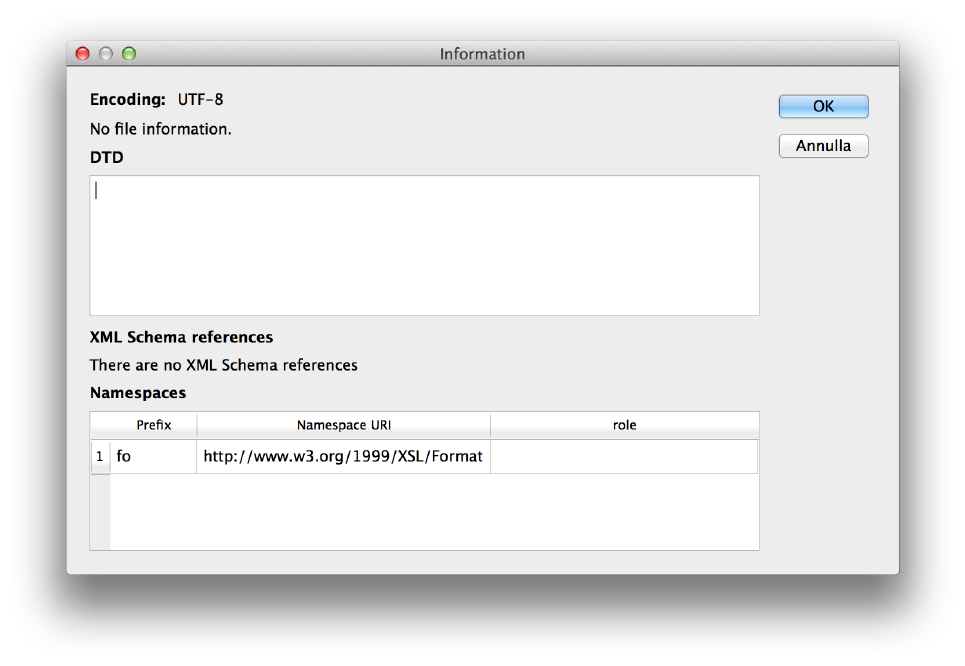
Task: Focus the DTD text area
Action: (424, 245)
